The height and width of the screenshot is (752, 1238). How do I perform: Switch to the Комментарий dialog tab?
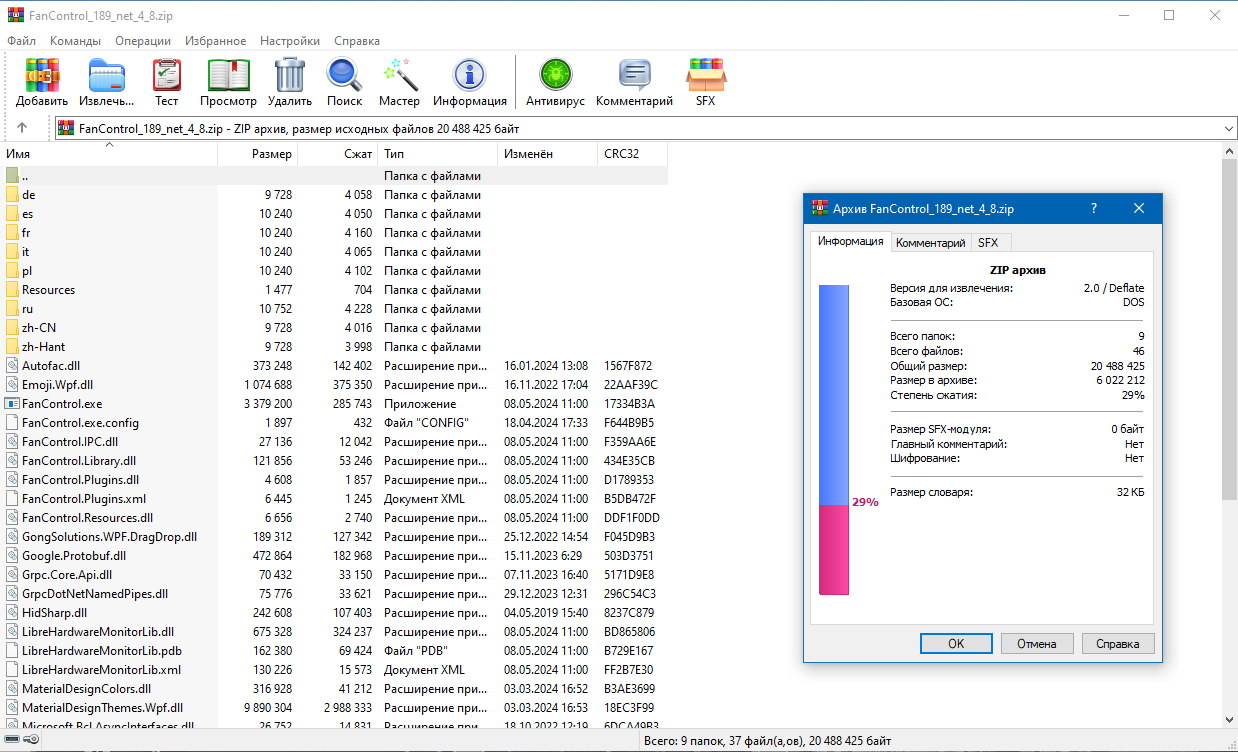(930, 242)
